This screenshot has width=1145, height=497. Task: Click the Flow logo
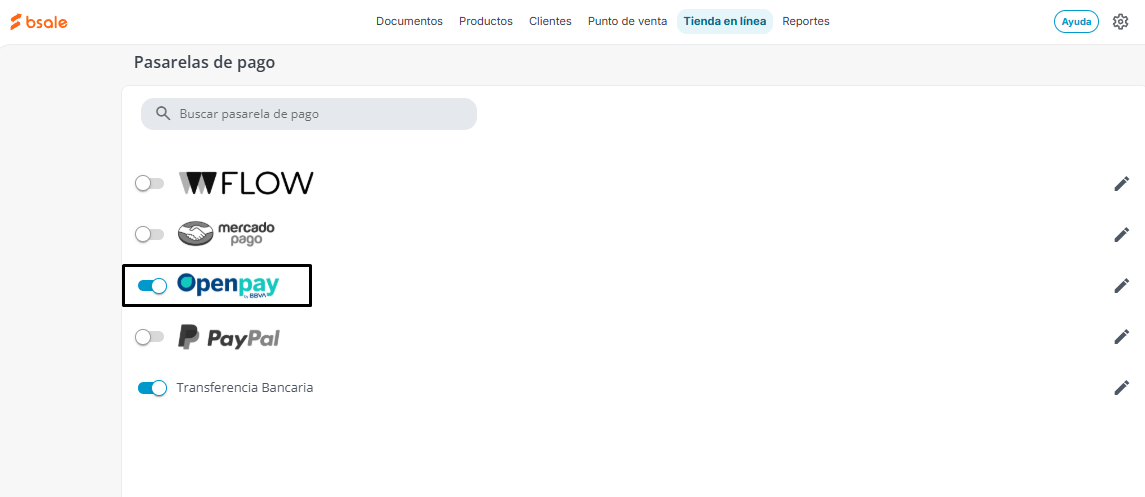point(246,184)
